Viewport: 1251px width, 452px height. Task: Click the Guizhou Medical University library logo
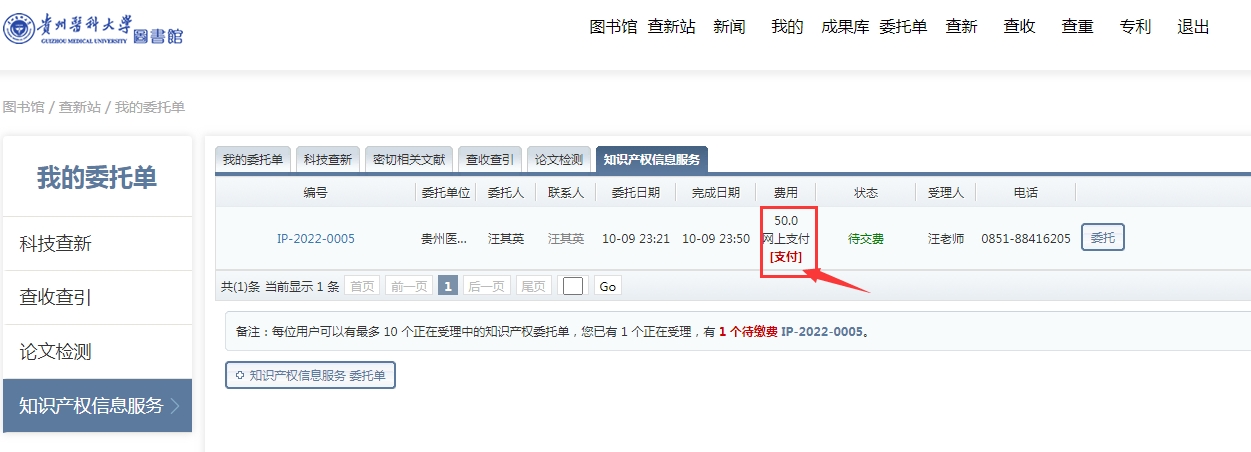pyautogui.click(x=94, y=29)
